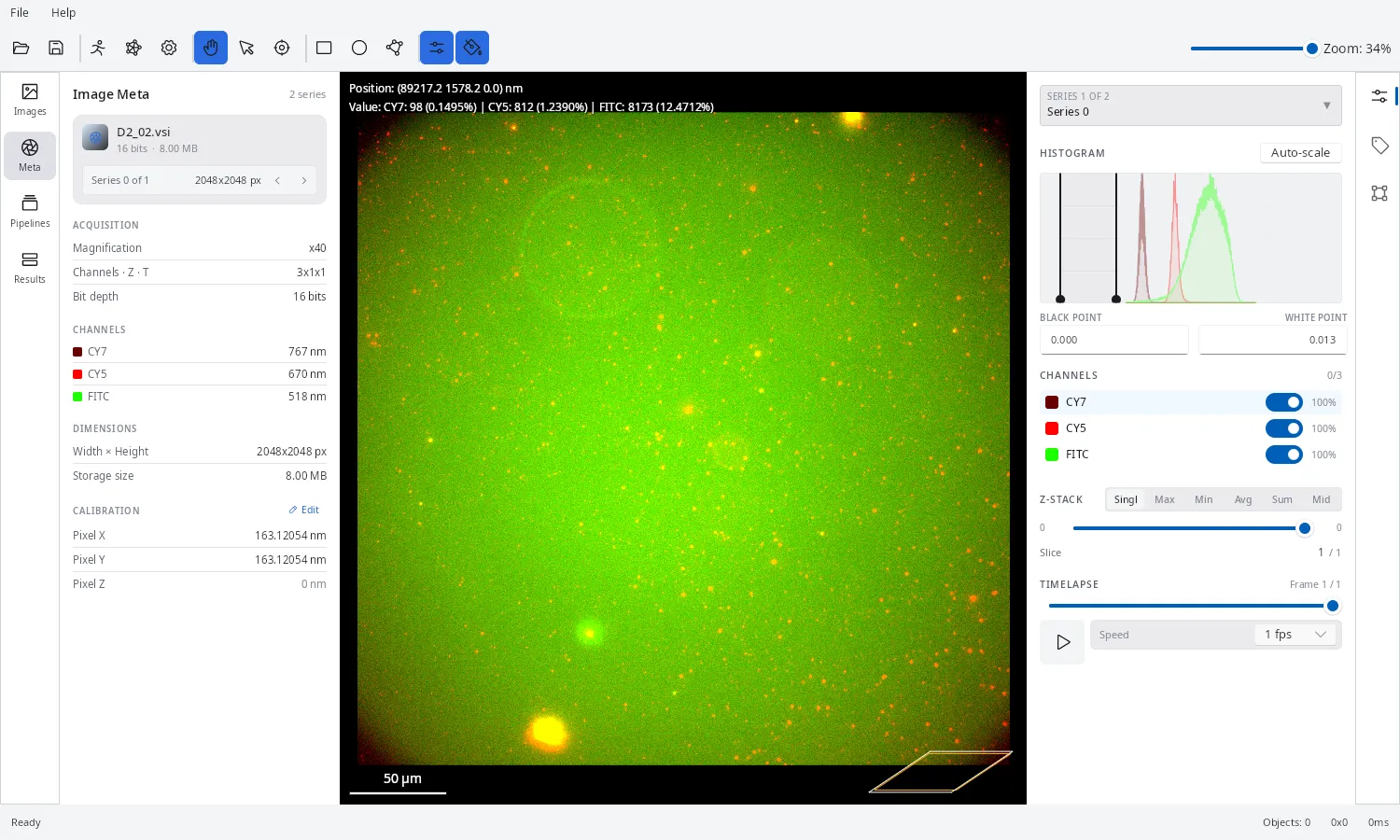Select the circle drawing tool
This screenshot has height=840, width=1400.
(359, 48)
